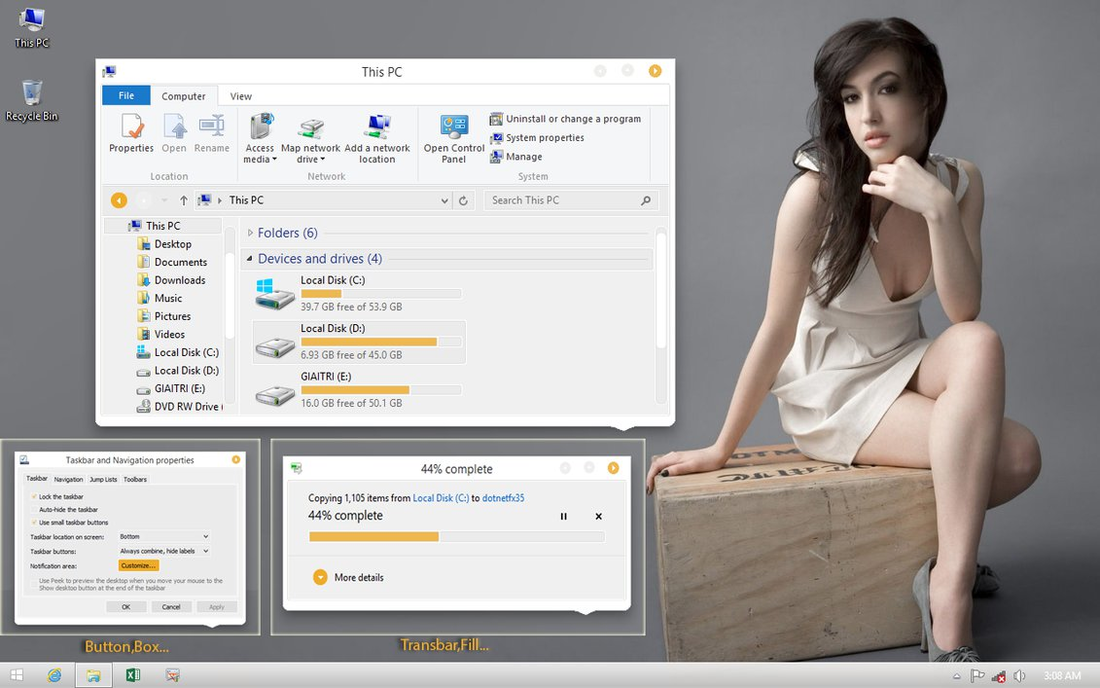Click the search magnifier icon

[x=645, y=201]
